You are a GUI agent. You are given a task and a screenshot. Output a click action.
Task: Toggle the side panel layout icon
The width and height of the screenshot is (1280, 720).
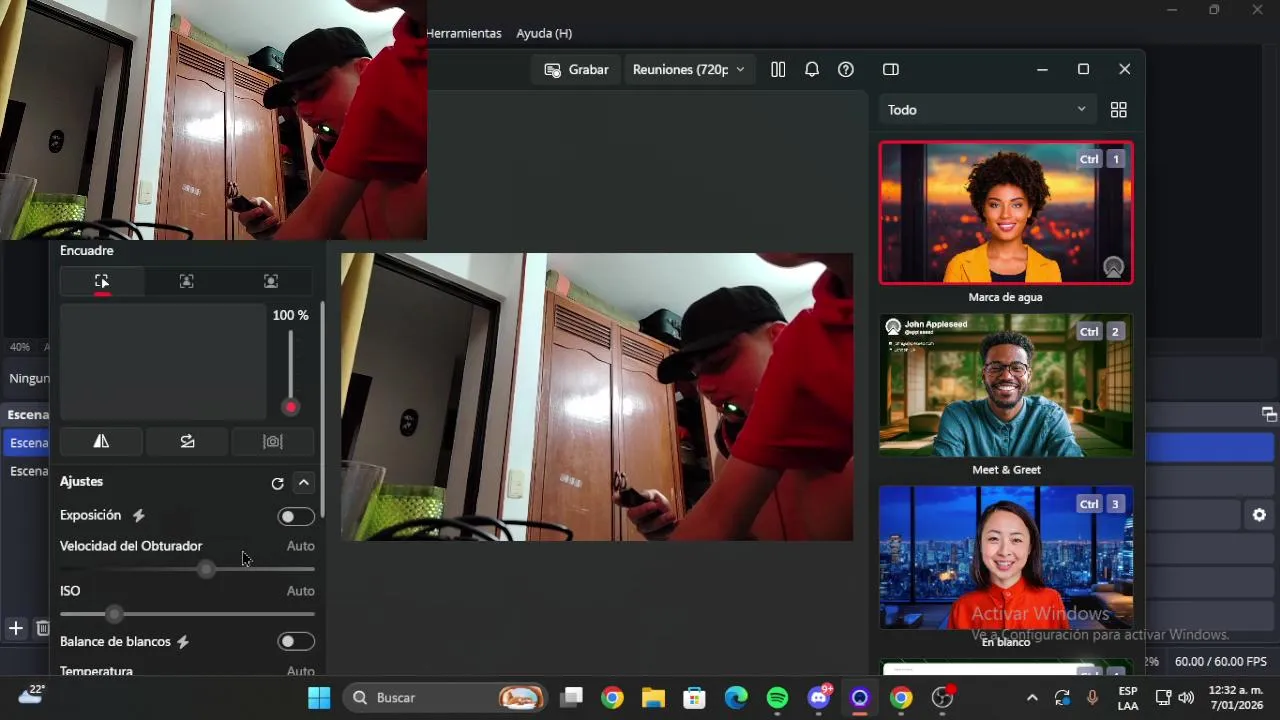tap(891, 69)
